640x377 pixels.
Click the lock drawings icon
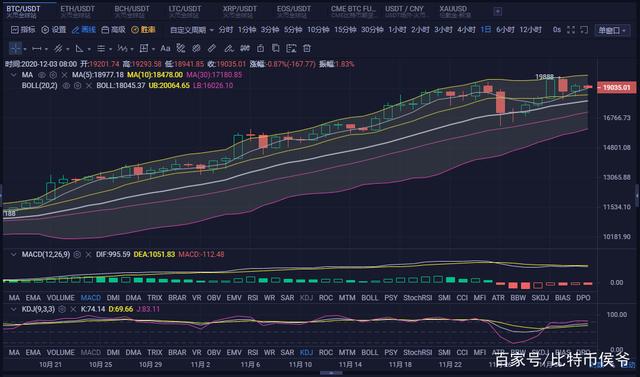point(260,49)
